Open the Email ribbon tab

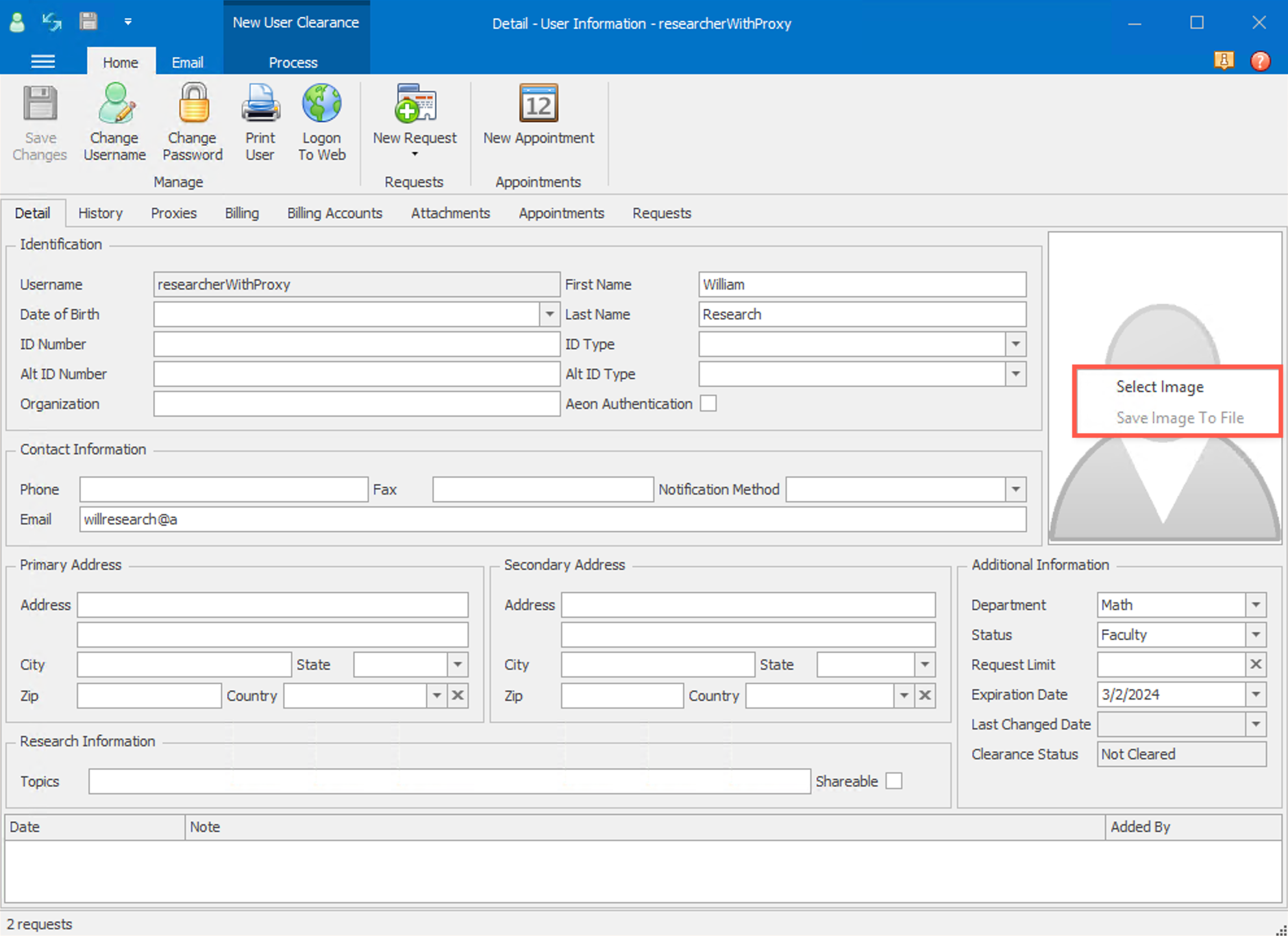187,62
